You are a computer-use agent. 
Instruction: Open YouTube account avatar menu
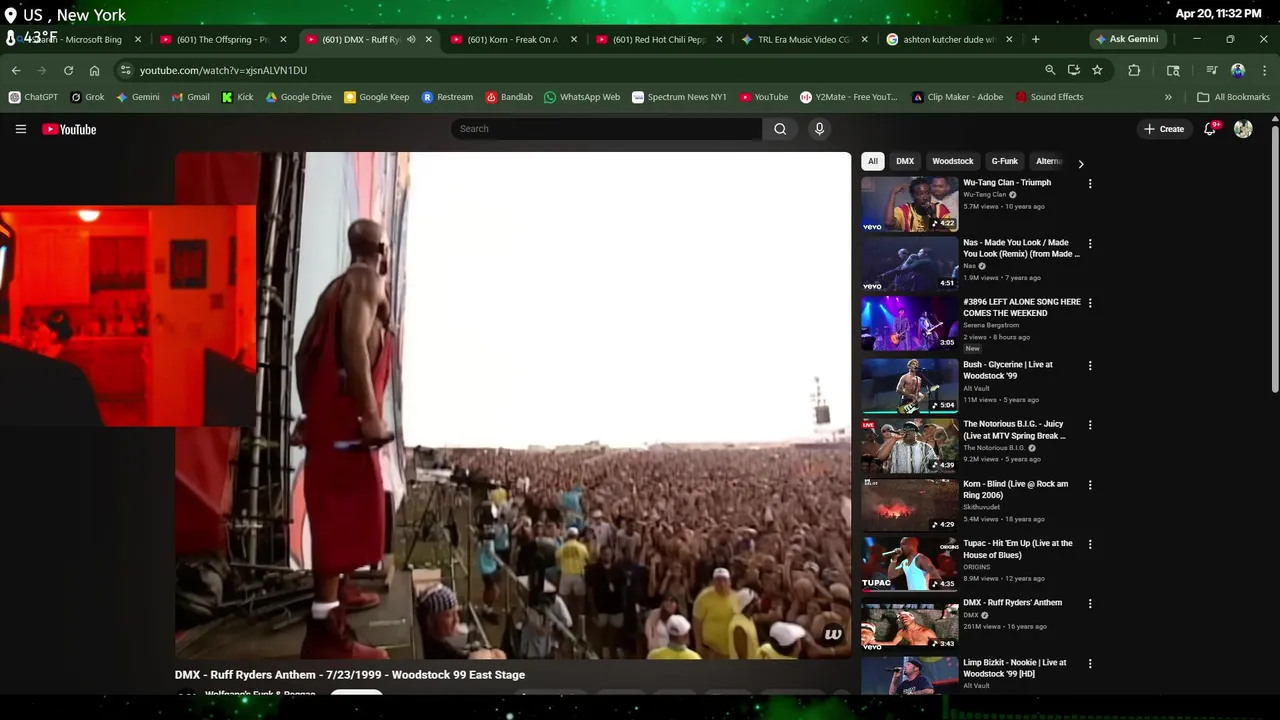click(1243, 129)
